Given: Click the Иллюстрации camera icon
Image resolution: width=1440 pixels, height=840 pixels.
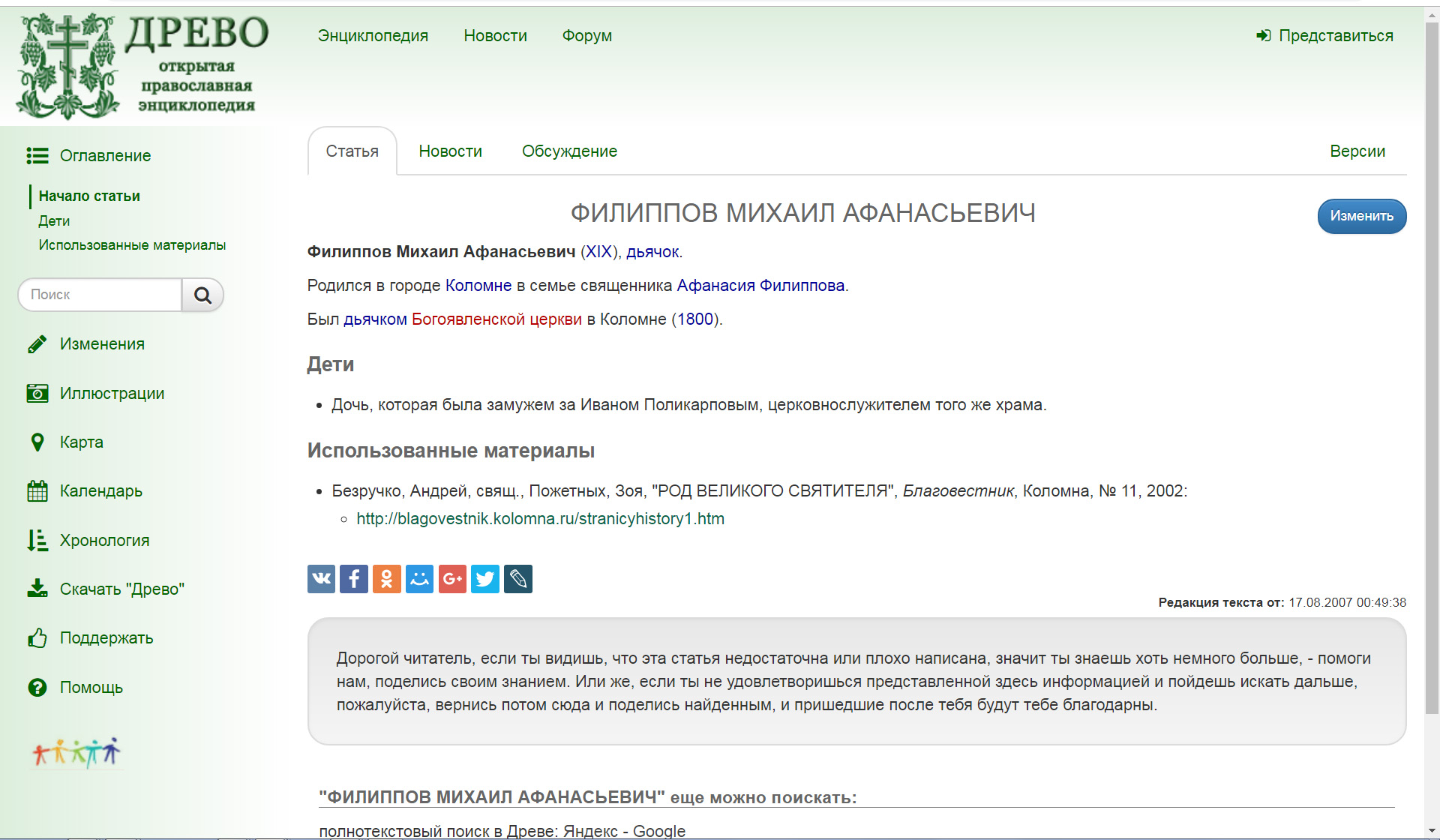Looking at the screenshot, I should click(37, 393).
